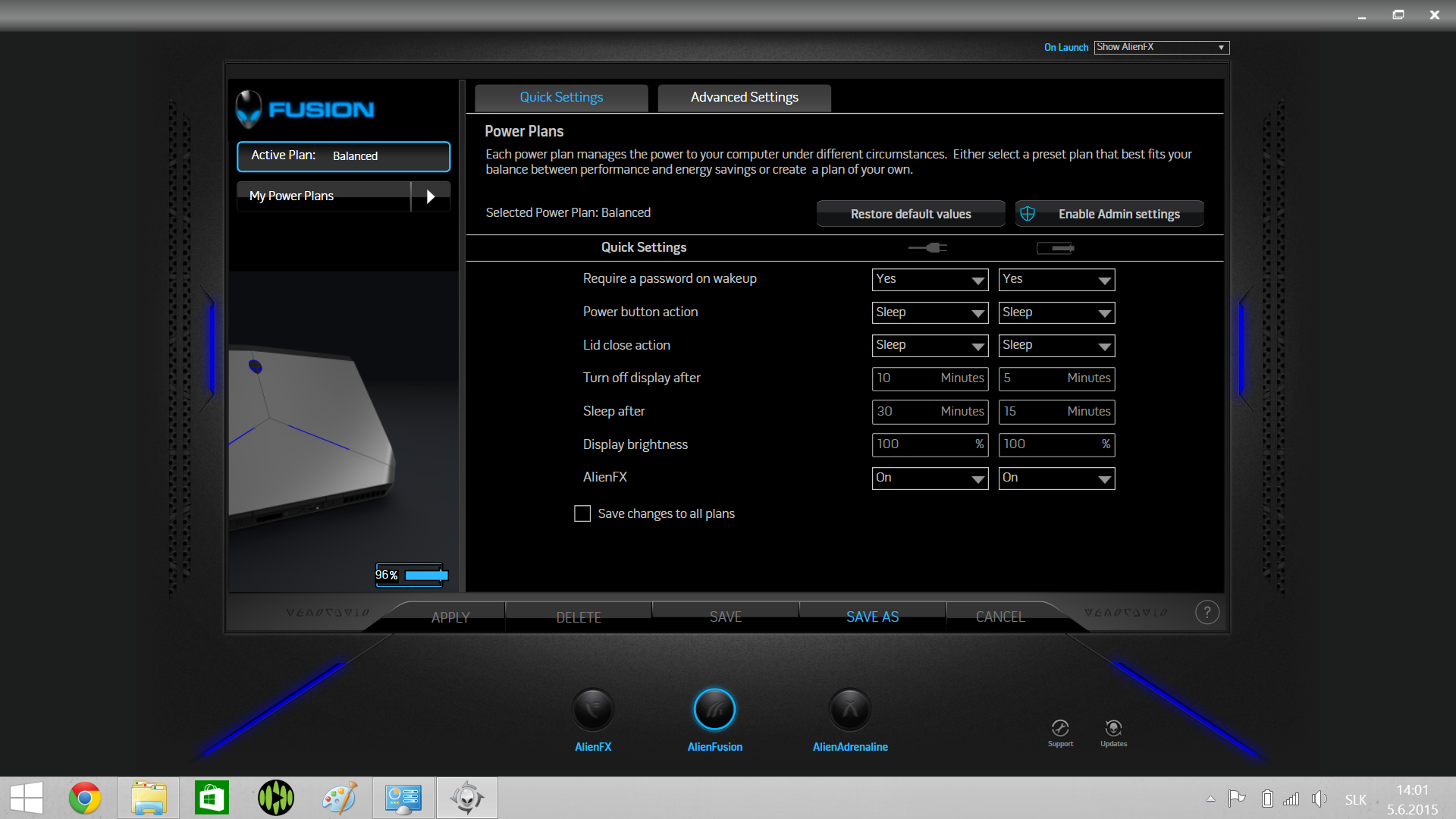Open plugged-in AlienFX On dropdown

click(930, 478)
